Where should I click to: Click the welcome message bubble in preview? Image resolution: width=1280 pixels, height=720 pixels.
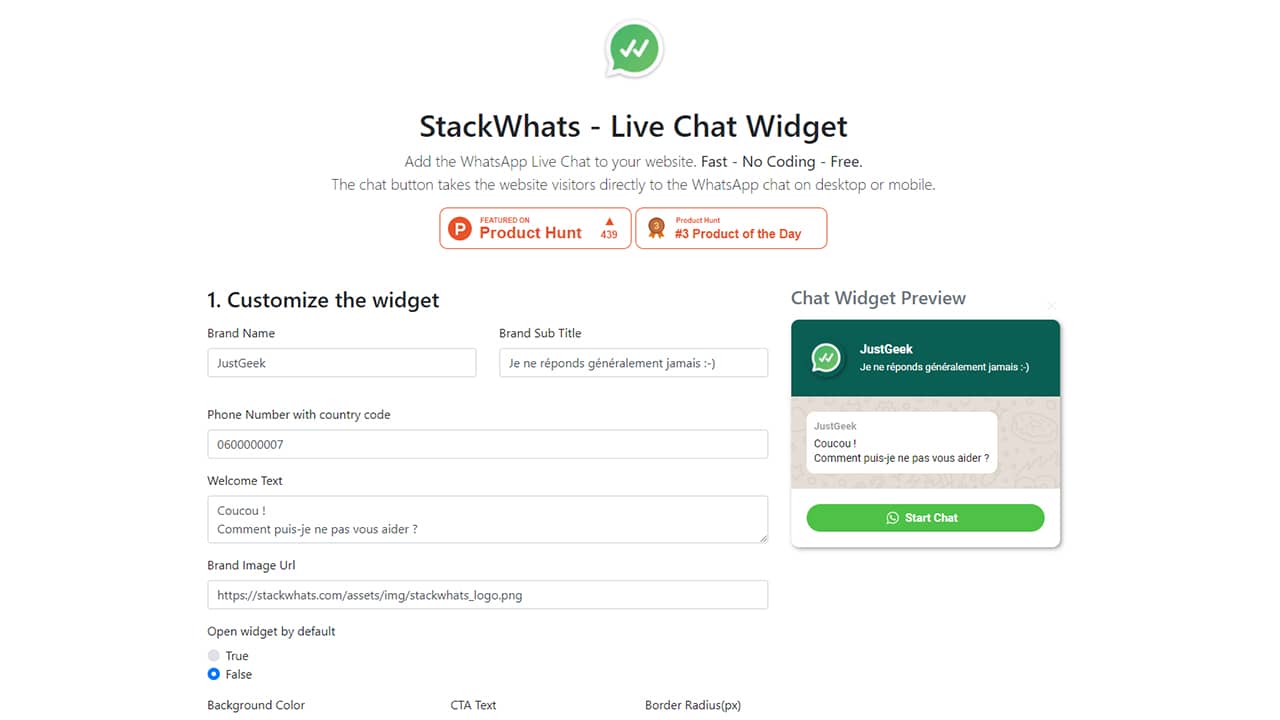pos(902,443)
